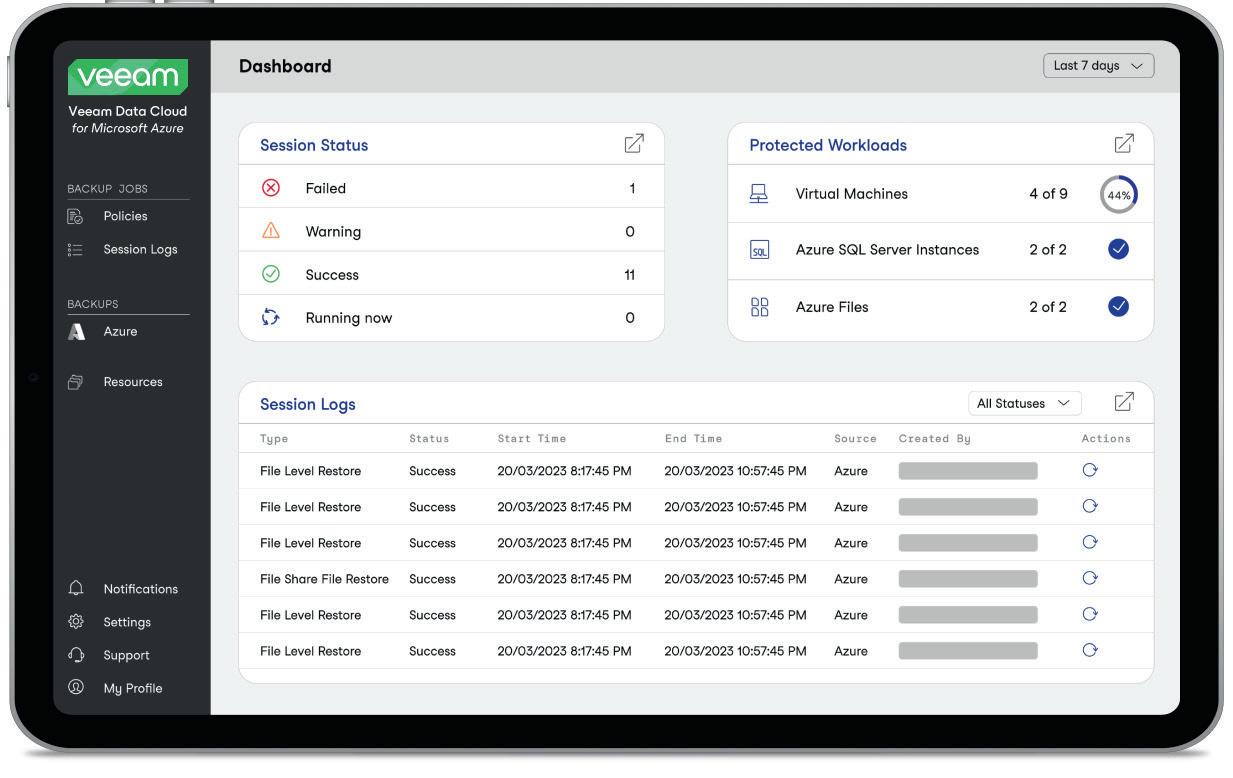This screenshot has width=1233, height=778.
Task: Click the Dashboard page title
Action: (285, 66)
